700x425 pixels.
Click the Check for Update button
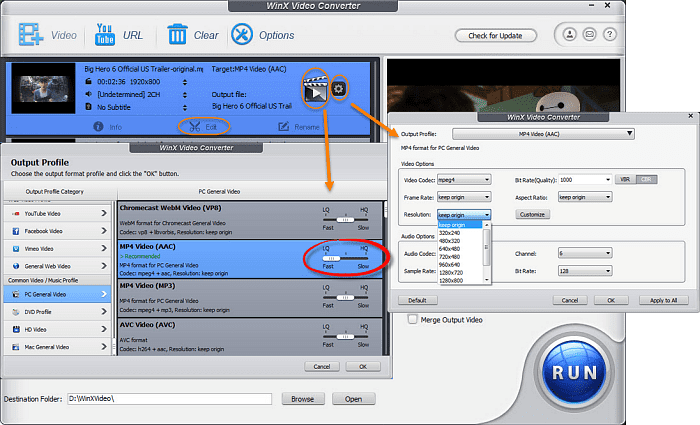click(x=496, y=35)
